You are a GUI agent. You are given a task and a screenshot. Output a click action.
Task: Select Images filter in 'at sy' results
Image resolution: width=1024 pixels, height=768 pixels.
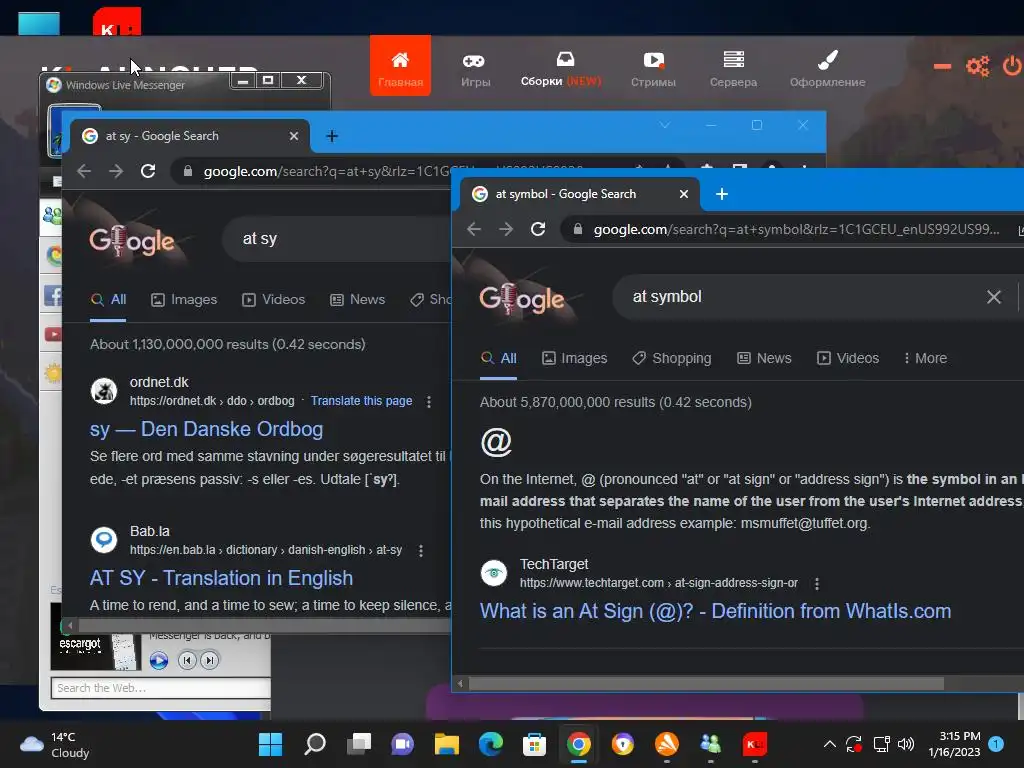[184, 299]
